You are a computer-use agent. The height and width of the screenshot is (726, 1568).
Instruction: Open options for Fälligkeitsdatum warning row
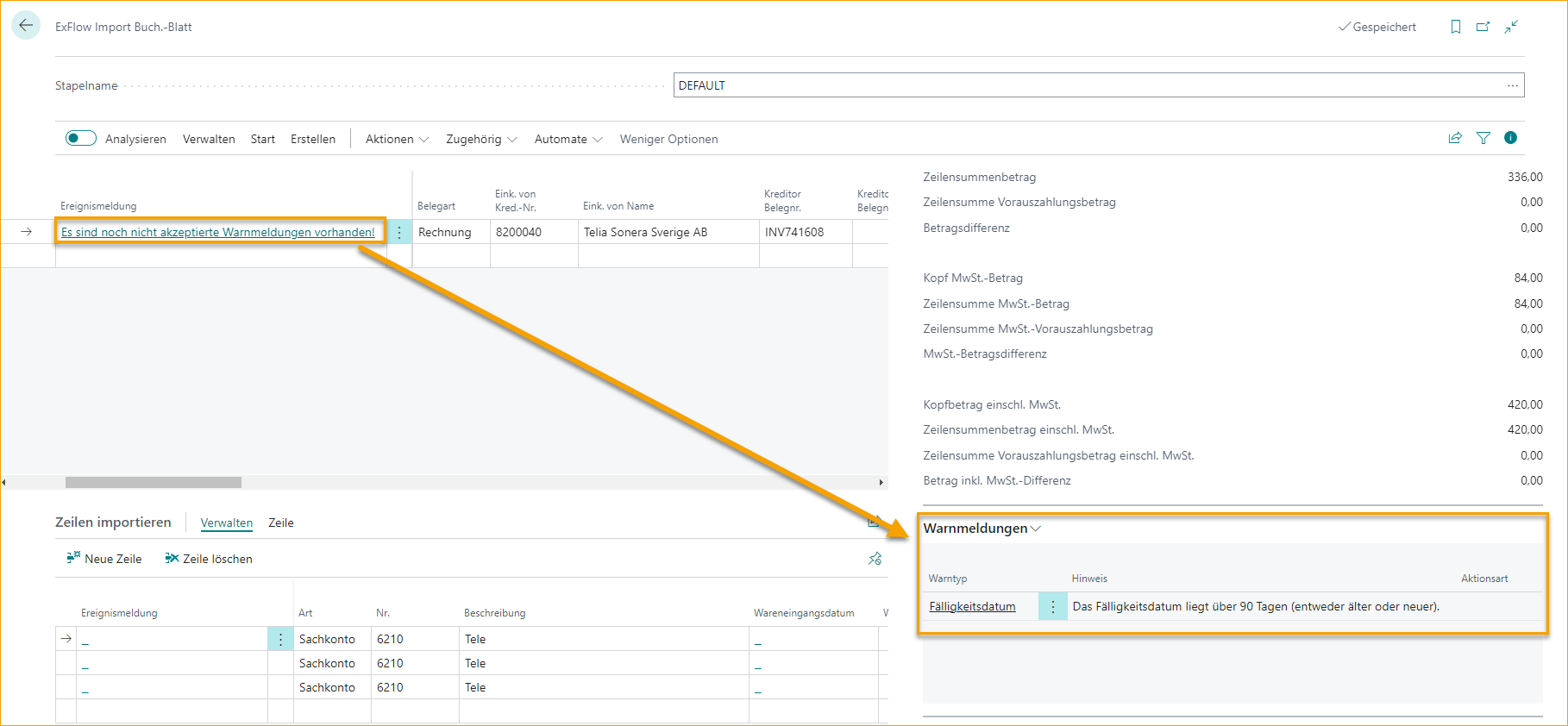[x=1052, y=606]
